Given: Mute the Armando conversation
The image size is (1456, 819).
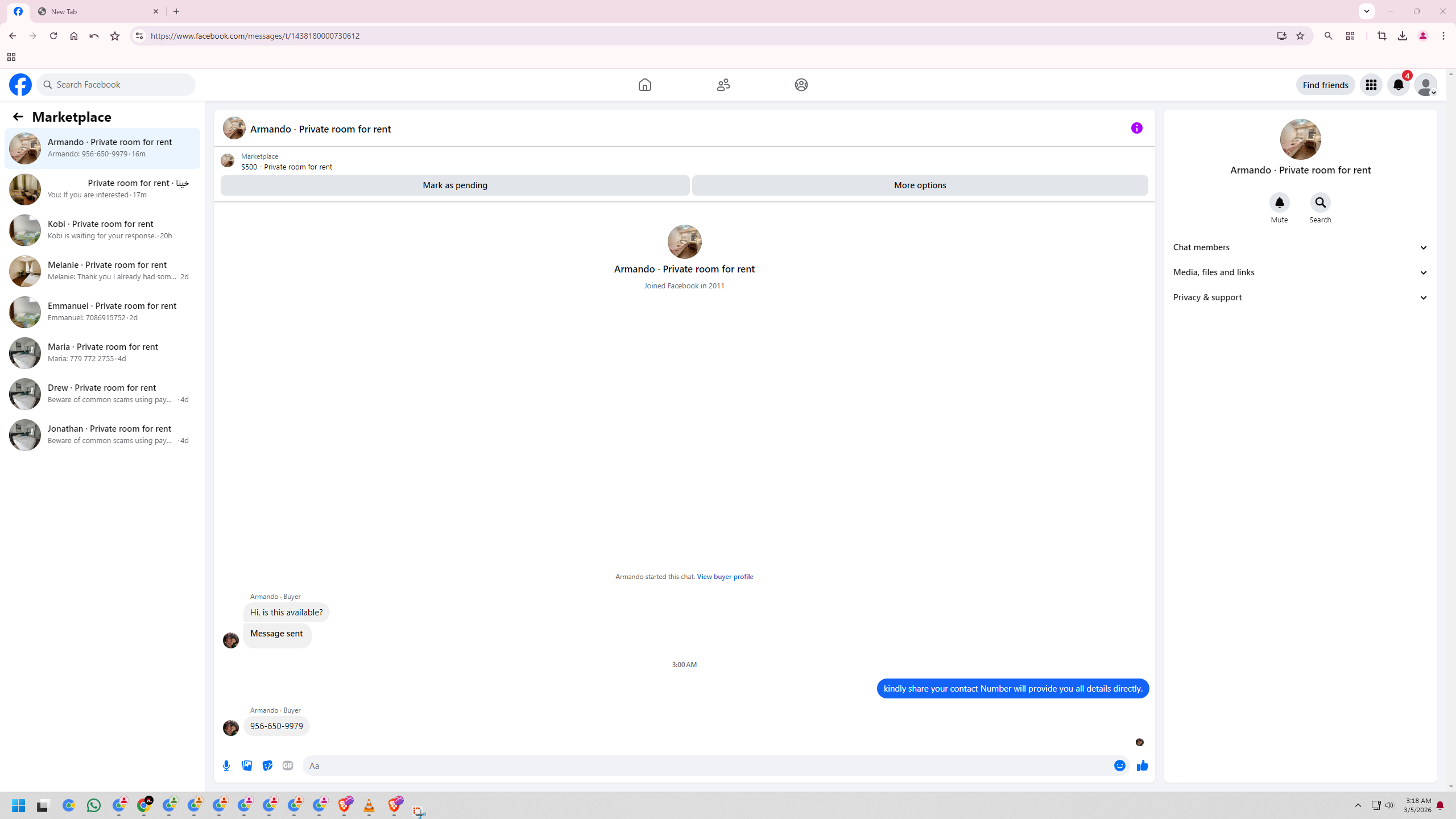Looking at the screenshot, I should click(x=1279, y=202).
